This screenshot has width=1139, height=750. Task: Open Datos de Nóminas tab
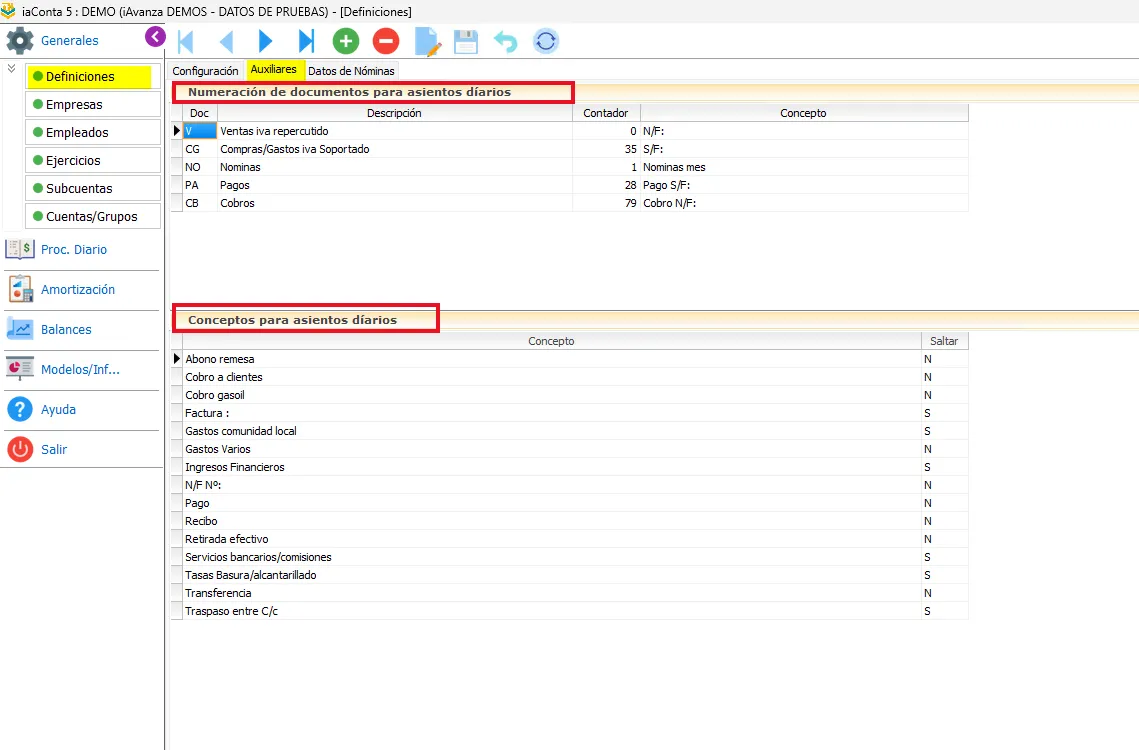tap(351, 70)
